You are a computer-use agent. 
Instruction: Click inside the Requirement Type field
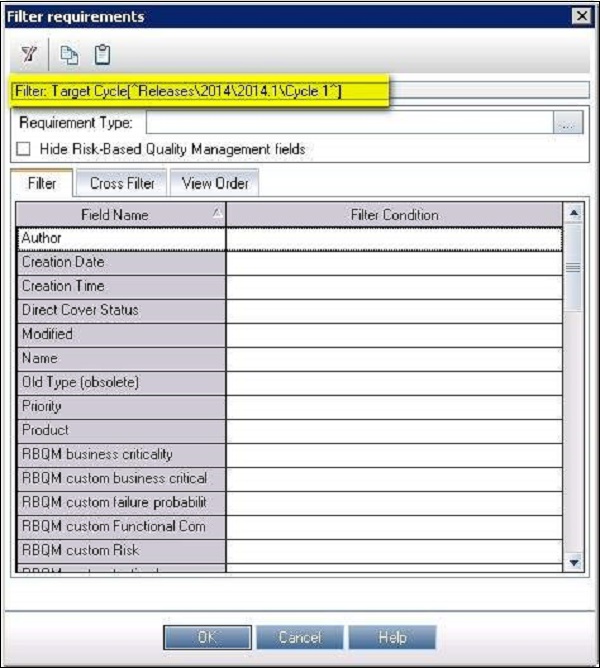pos(348,124)
